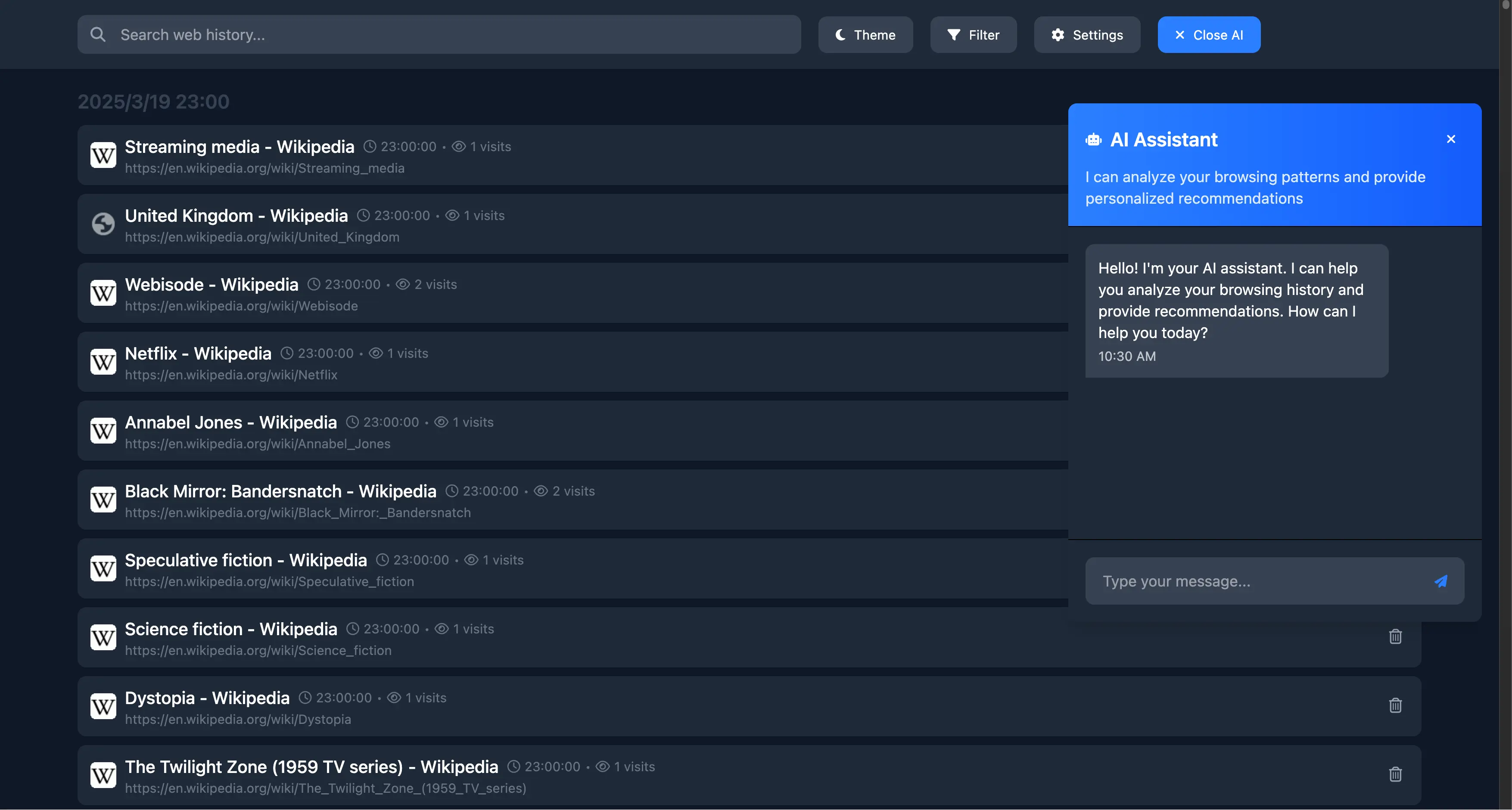
Task: Delete the Dystopia history entry
Action: pos(1395,705)
